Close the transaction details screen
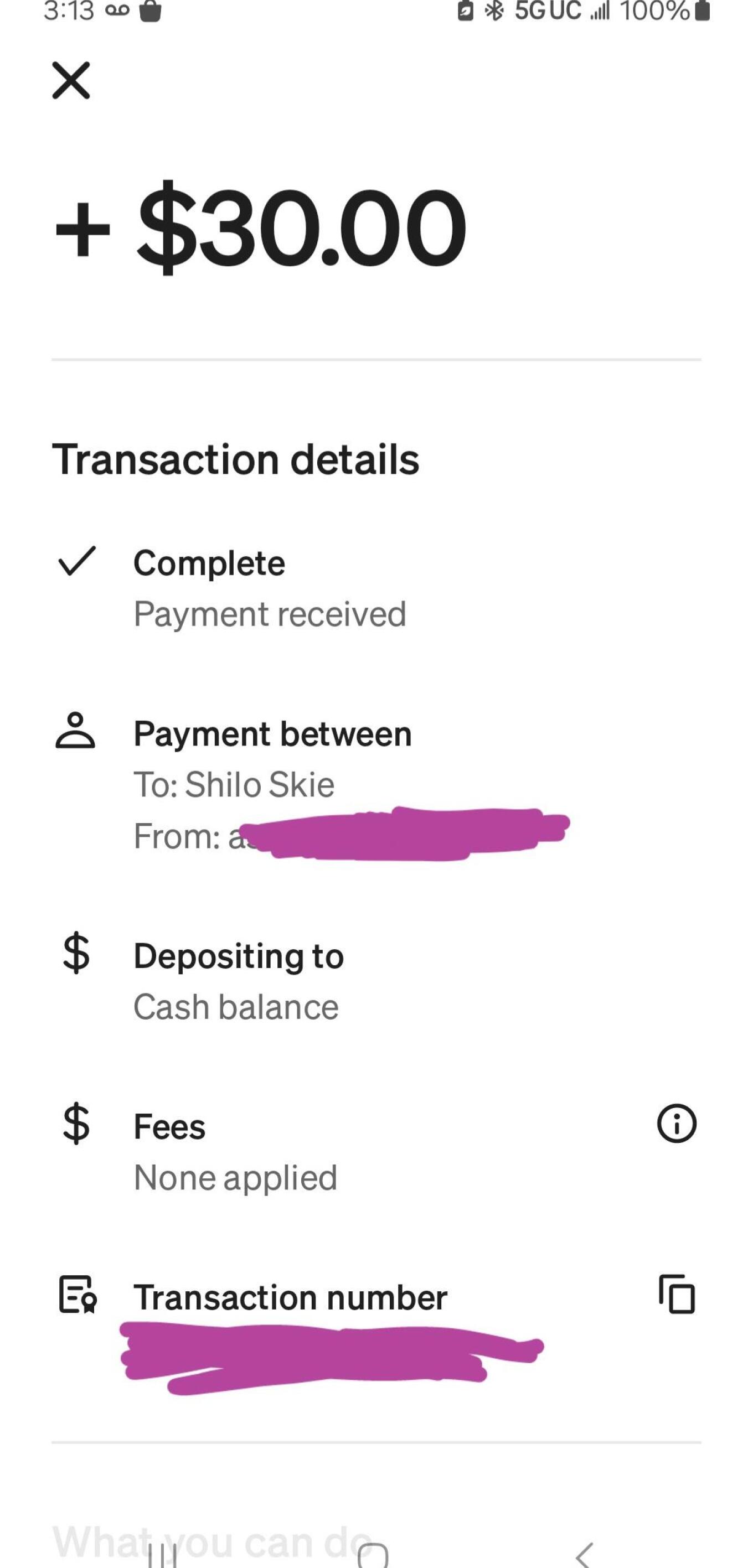 [x=71, y=80]
